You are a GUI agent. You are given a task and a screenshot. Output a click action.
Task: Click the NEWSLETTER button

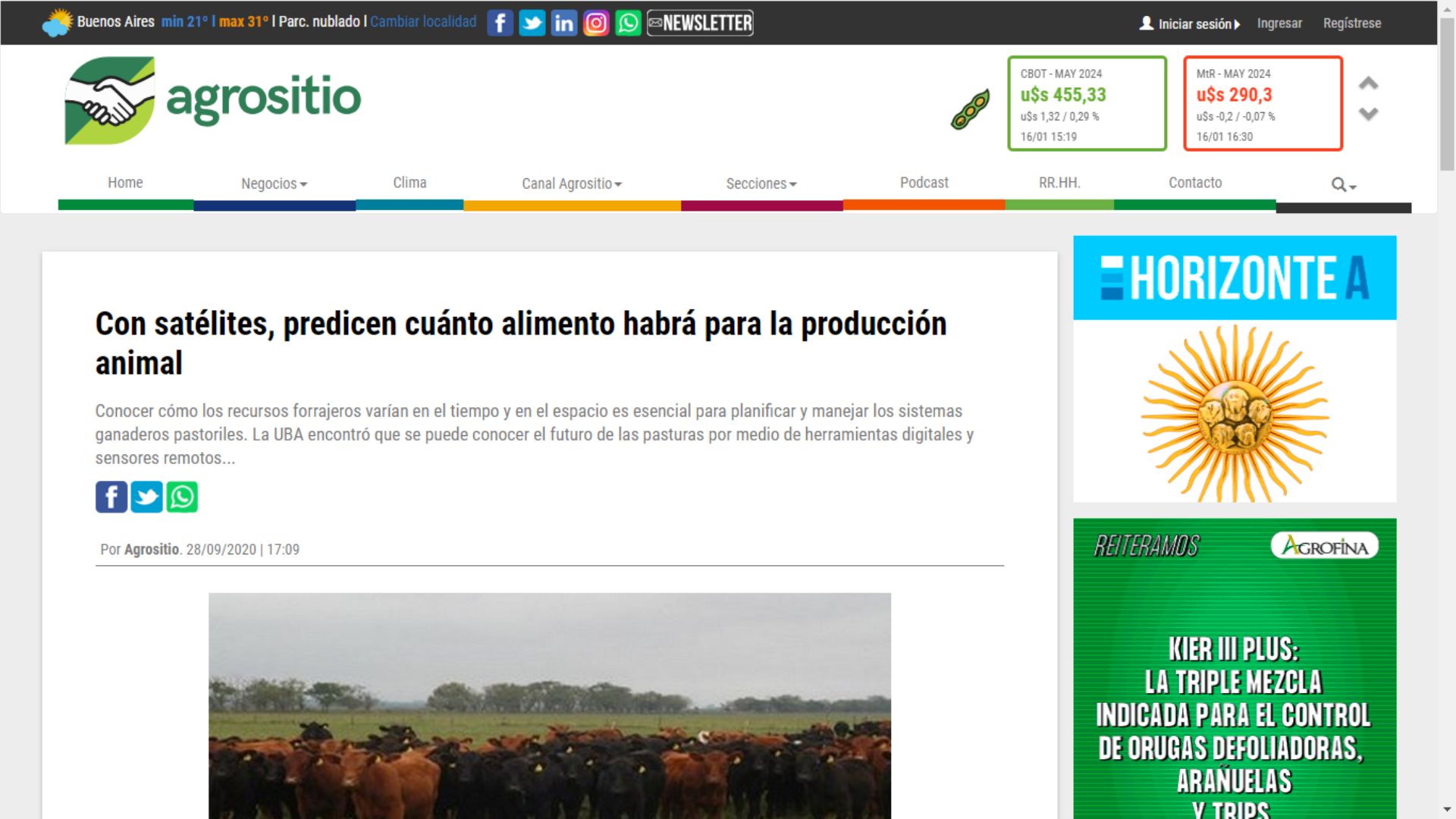(700, 23)
